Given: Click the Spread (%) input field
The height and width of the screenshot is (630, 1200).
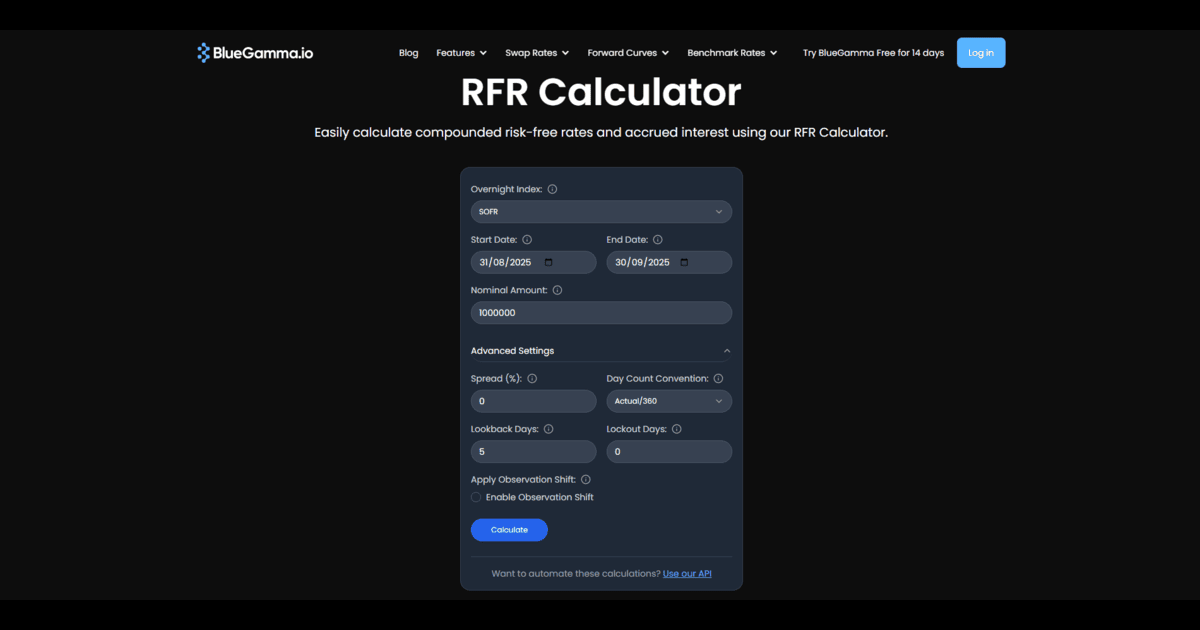Looking at the screenshot, I should 533,401.
